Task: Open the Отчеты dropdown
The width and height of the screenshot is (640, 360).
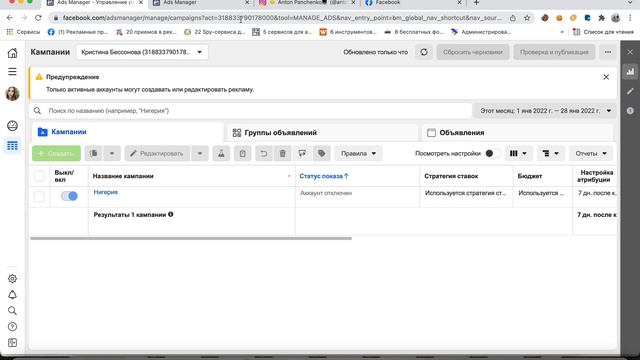Action: (591, 153)
